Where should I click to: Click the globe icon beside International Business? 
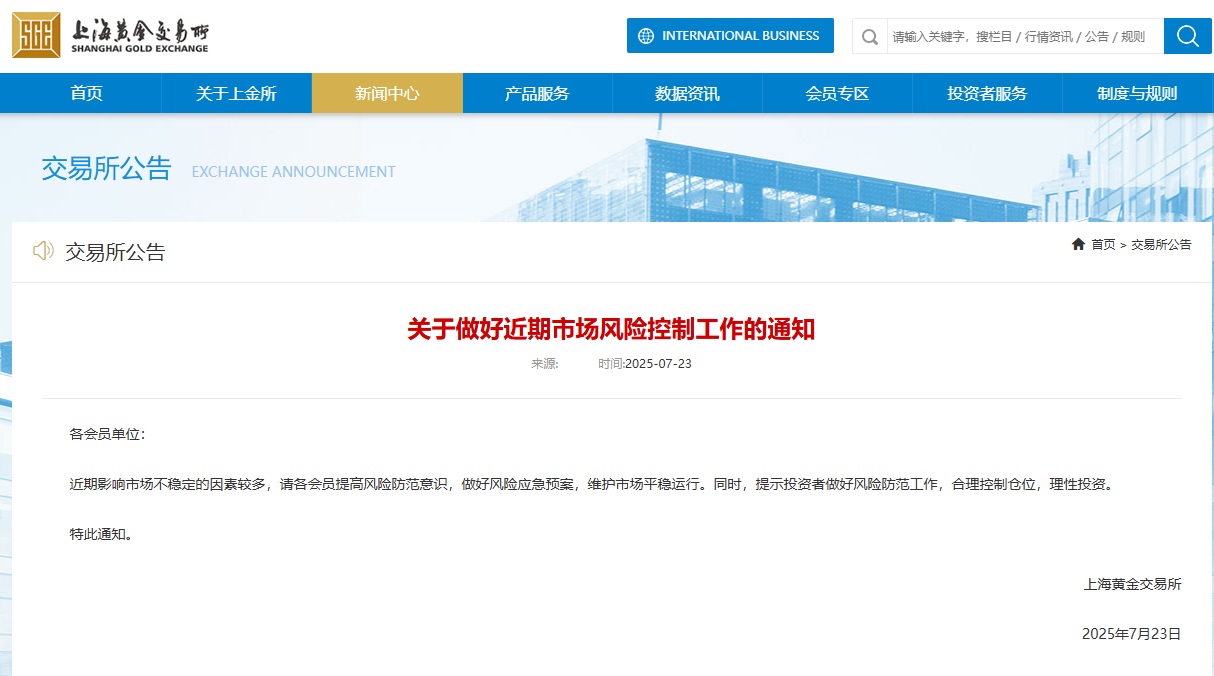click(x=646, y=36)
